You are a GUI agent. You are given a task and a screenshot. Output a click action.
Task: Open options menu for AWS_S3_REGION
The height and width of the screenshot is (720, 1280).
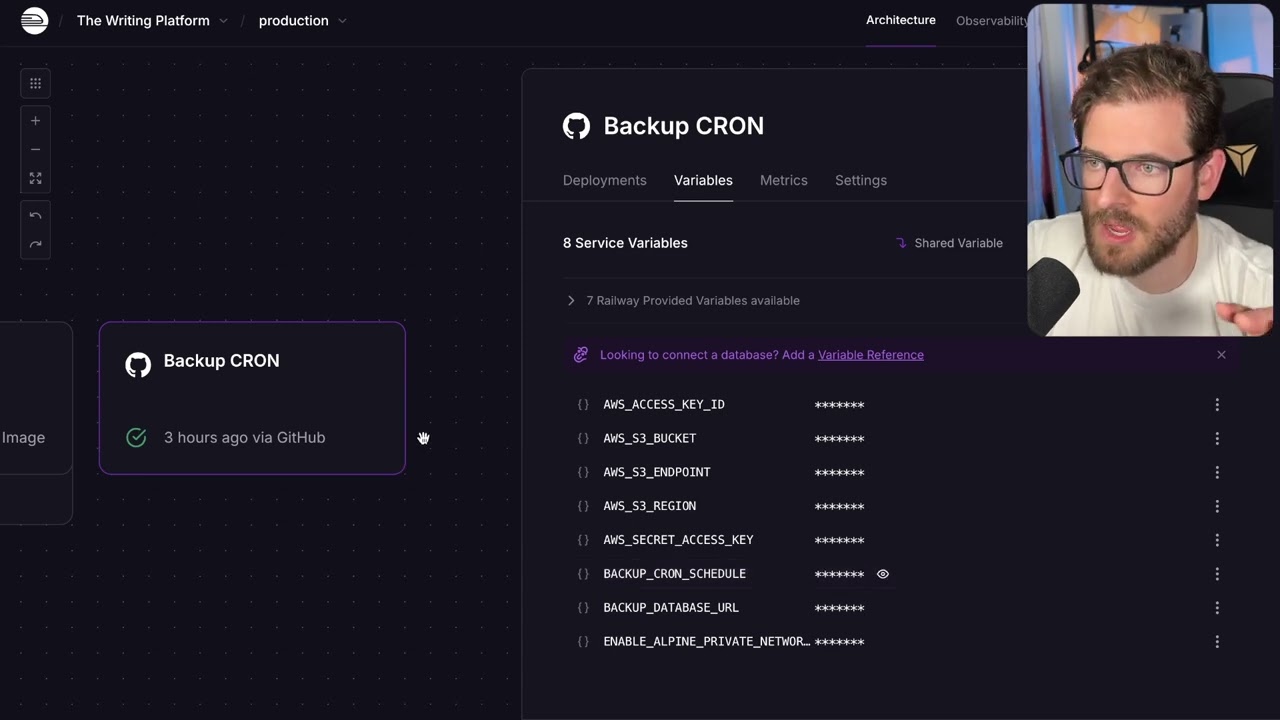point(1217,506)
